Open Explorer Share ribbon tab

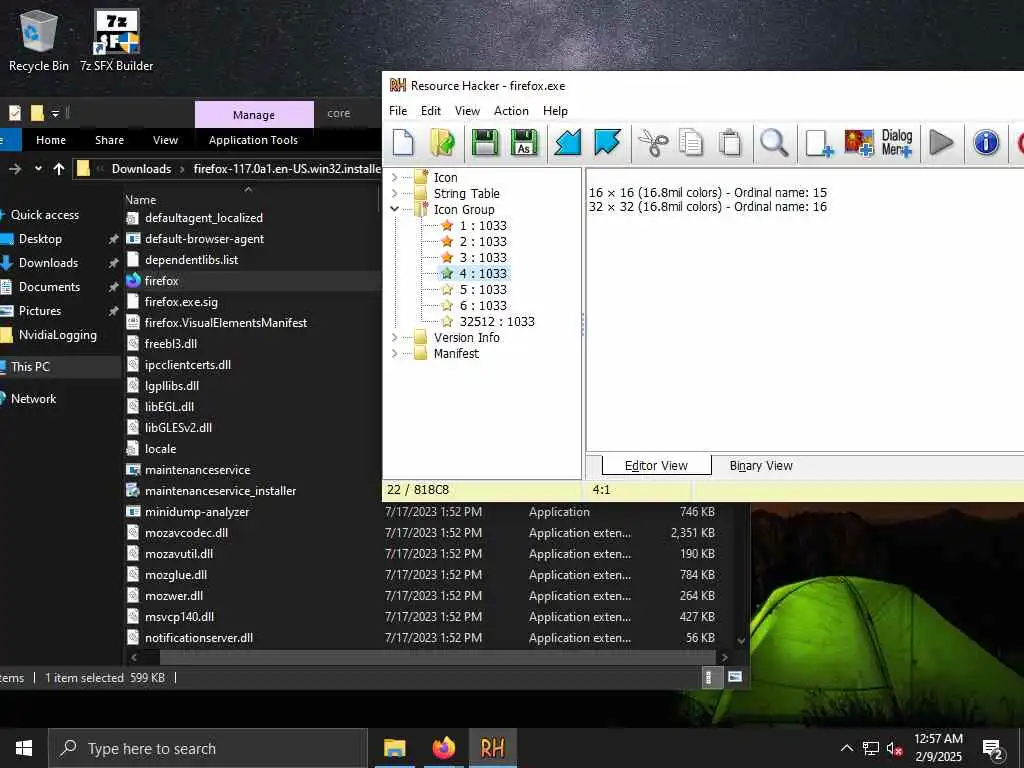pyautogui.click(x=110, y=140)
